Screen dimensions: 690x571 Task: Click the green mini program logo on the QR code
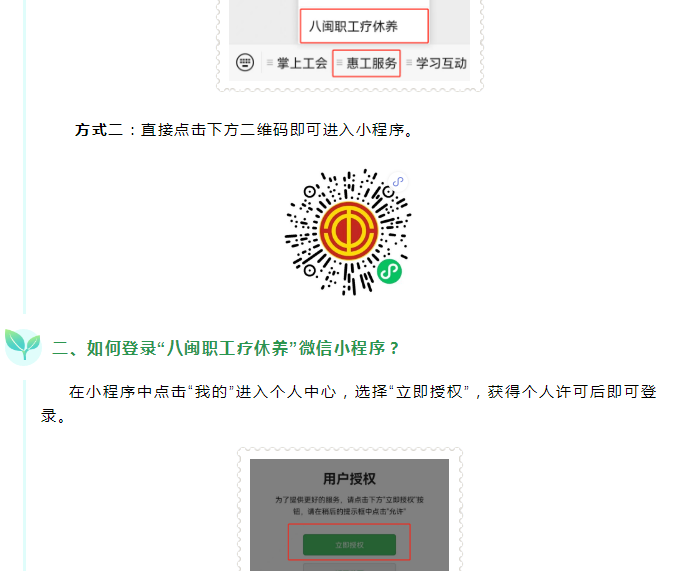pos(389,271)
